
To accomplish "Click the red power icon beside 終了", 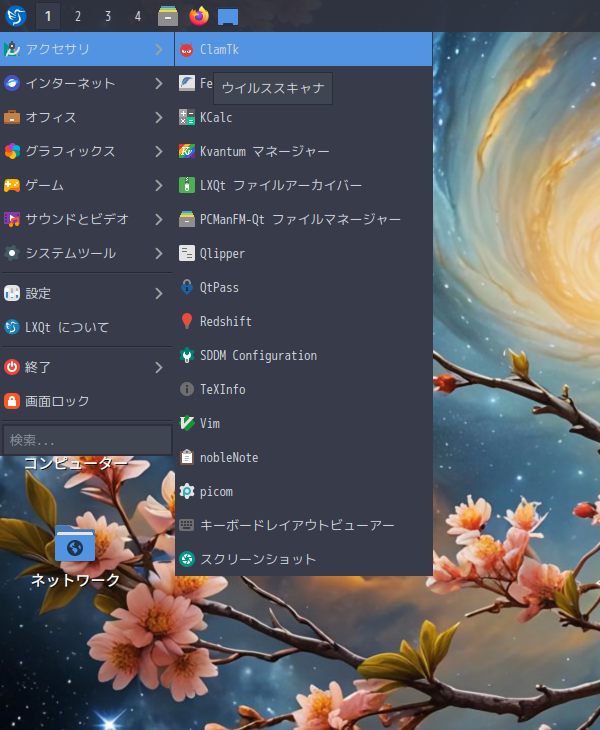I will 12,367.
